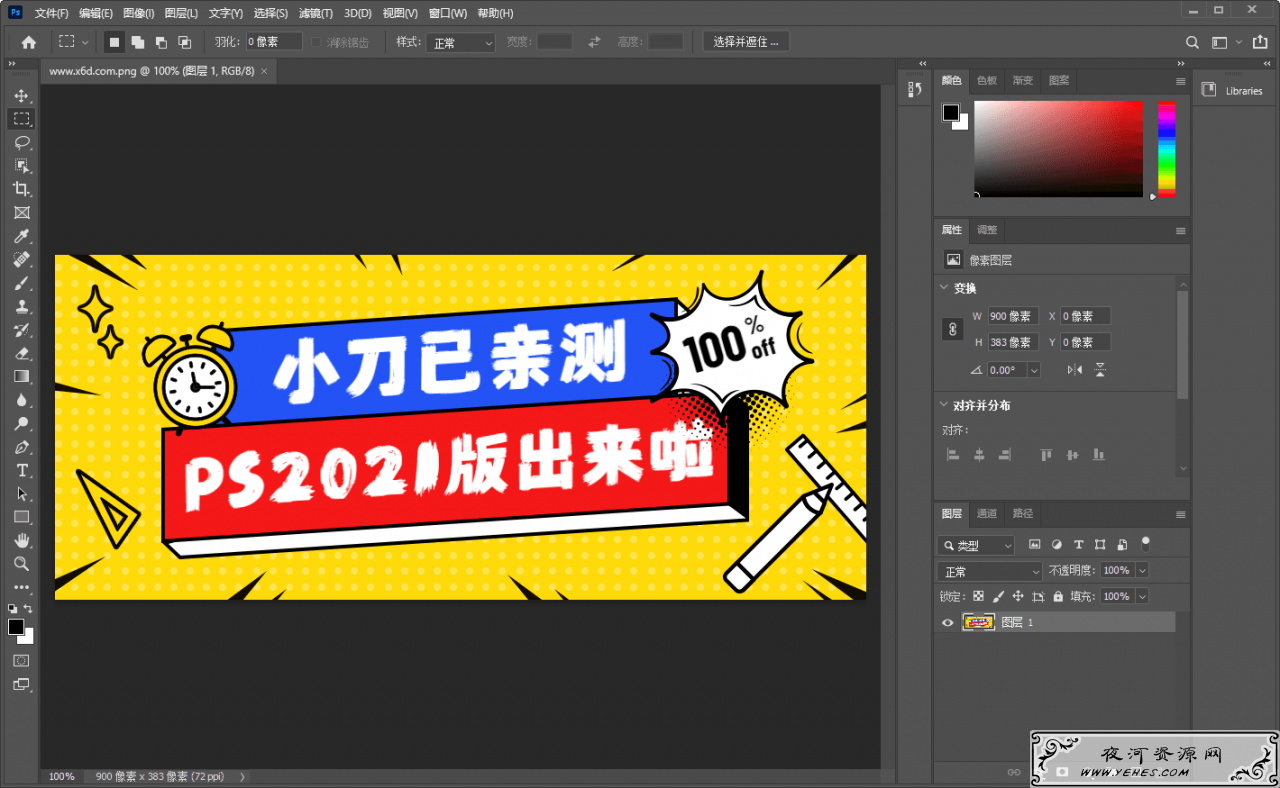This screenshot has width=1280, height=788.
Task: Select the Crop tool
Action: point(21,189)
